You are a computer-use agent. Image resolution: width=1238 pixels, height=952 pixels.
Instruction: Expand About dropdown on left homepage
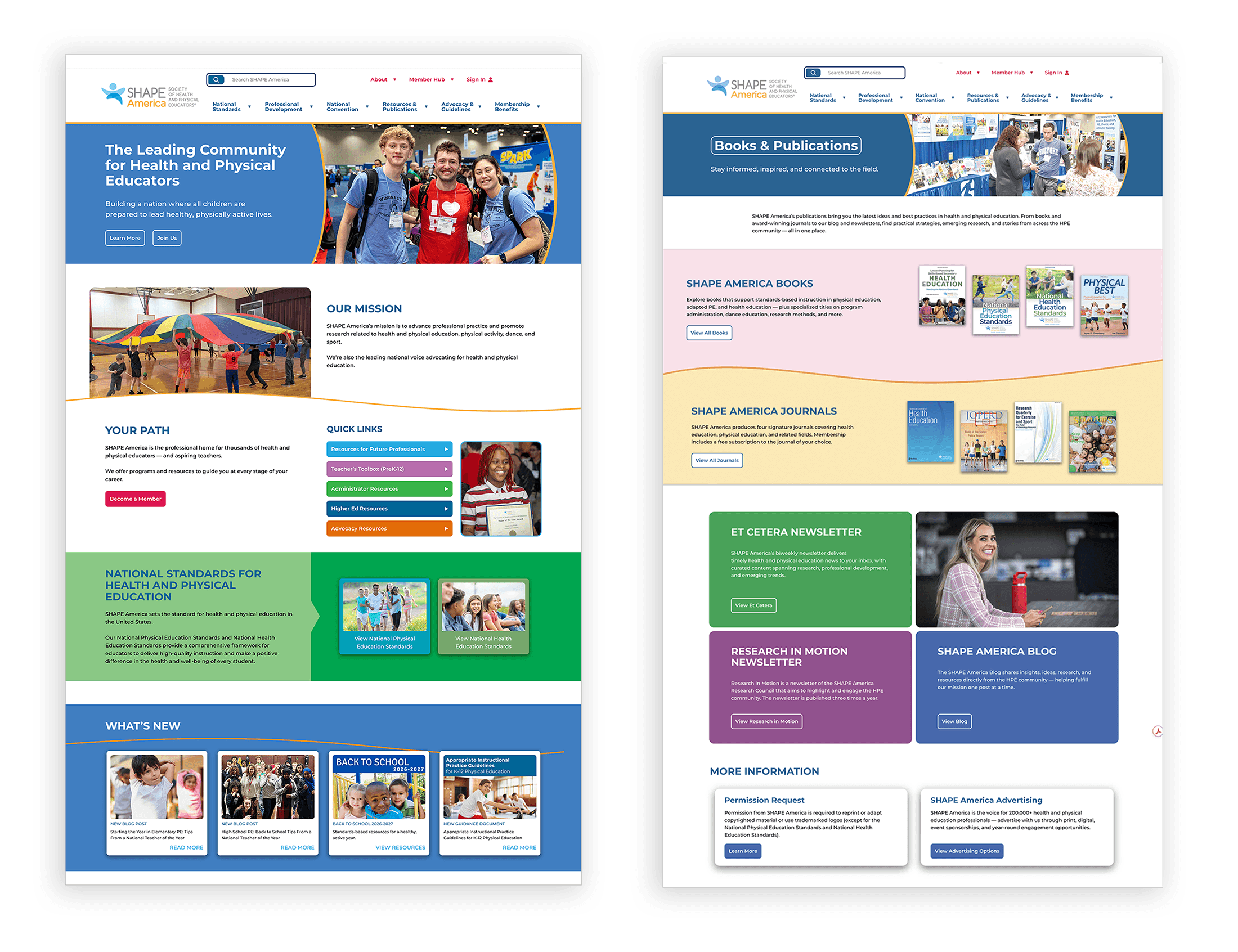[x=394, y=80]
